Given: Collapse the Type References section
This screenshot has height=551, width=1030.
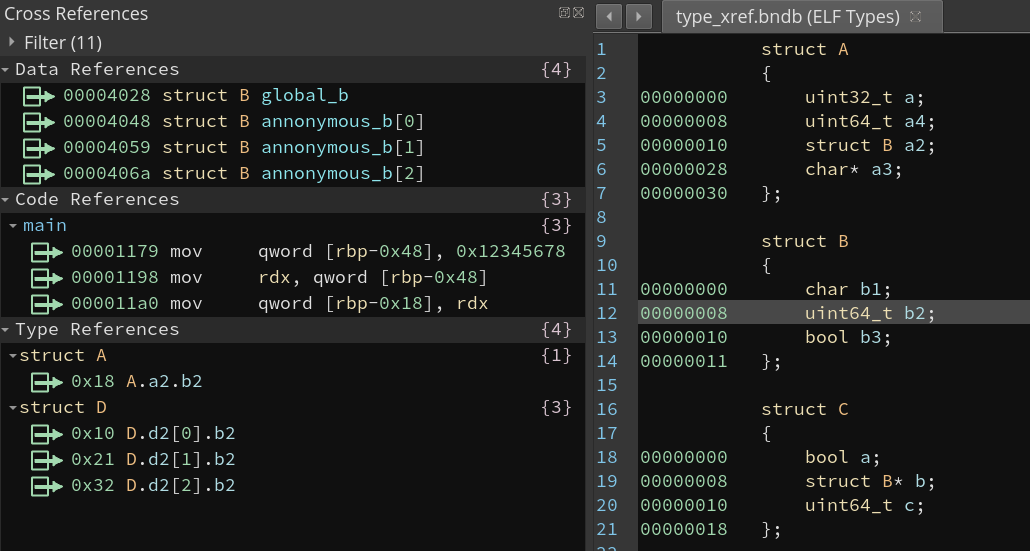Looking at the screenshot, I should (x=5, y=330).
